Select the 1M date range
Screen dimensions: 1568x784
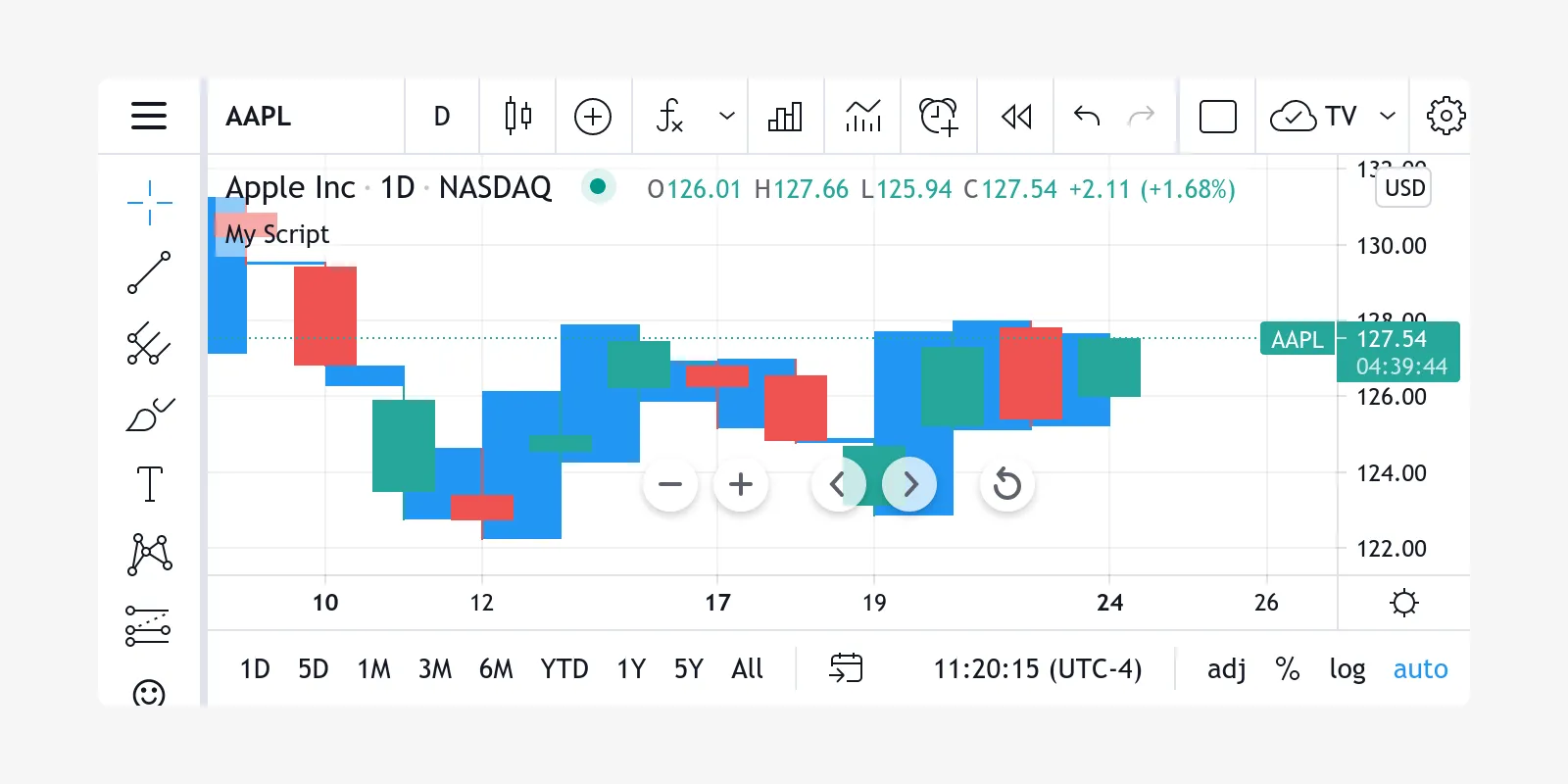[x=373, y=668]
